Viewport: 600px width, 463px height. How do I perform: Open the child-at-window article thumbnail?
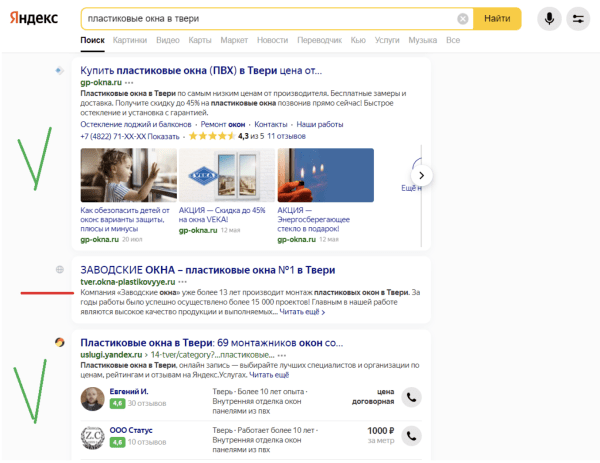(128, 176)
